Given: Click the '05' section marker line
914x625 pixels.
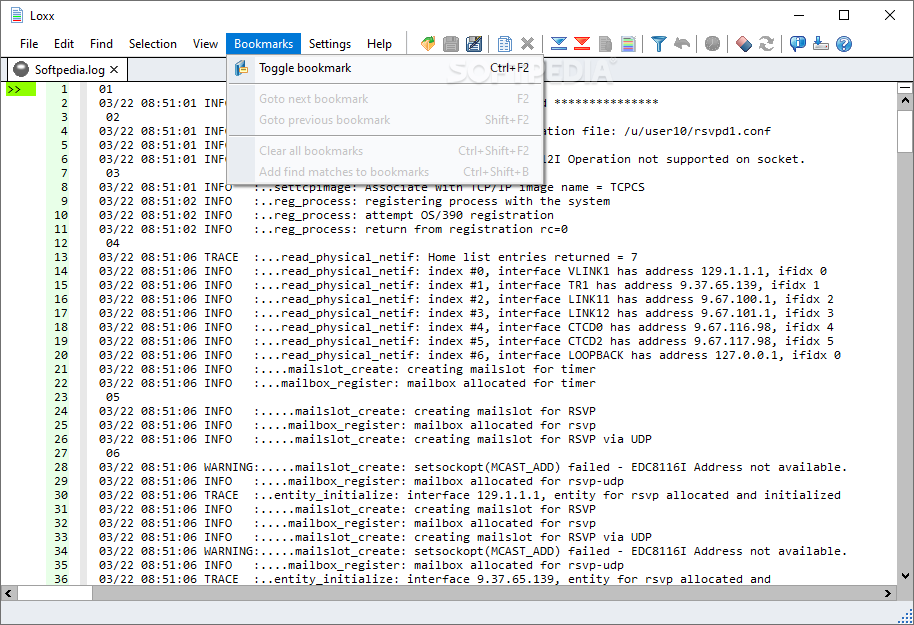Looking at the screenshot, I should [x=113, y=397].
